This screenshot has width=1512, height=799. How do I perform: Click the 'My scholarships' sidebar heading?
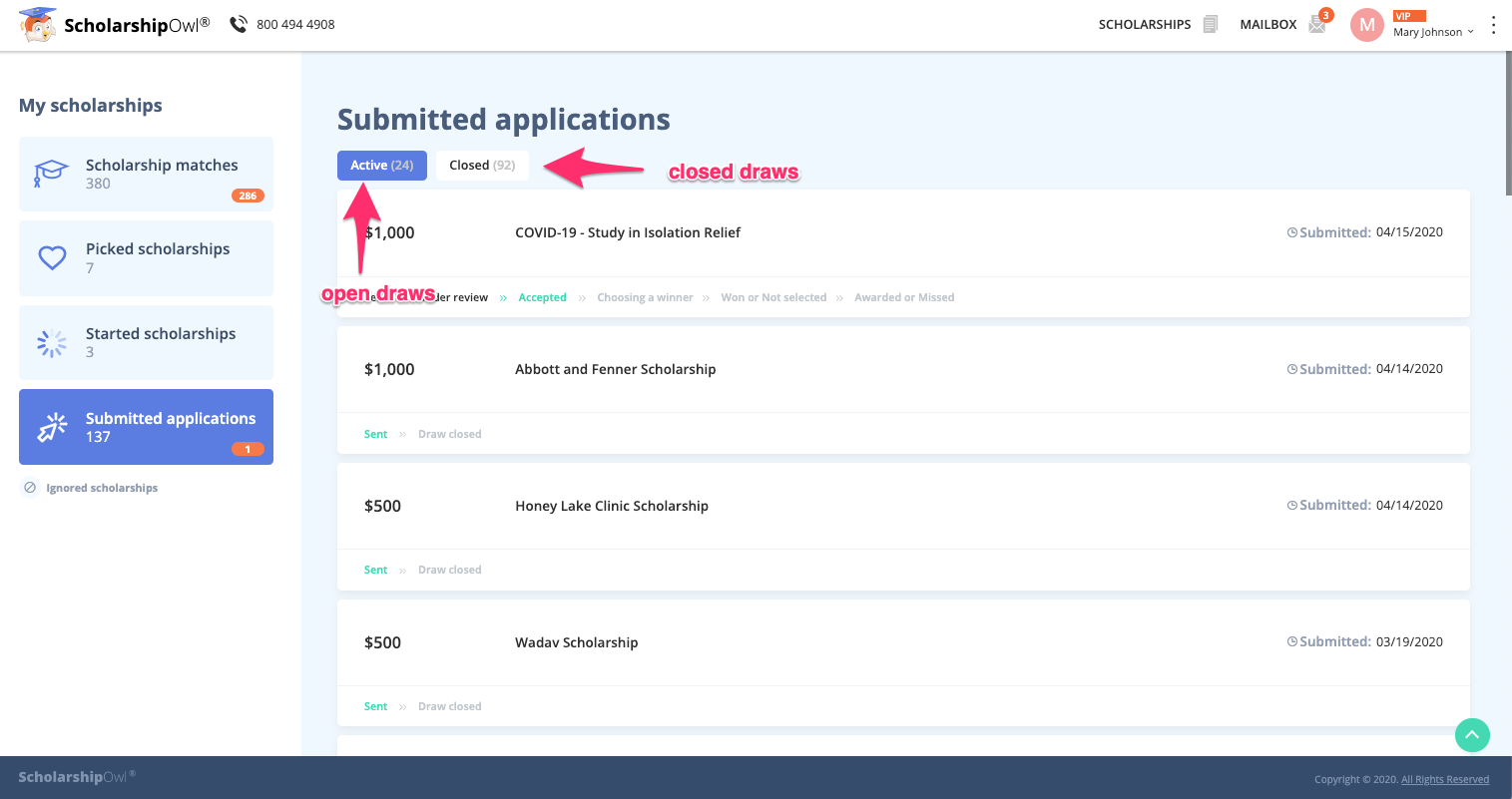point(91,106)
